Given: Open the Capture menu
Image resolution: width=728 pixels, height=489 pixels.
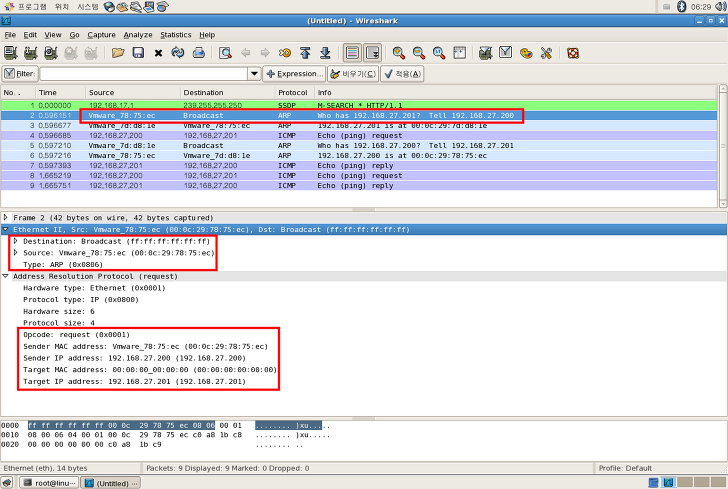Looking at the screenshot, I should pyautogui.click(x=101, y=35).
